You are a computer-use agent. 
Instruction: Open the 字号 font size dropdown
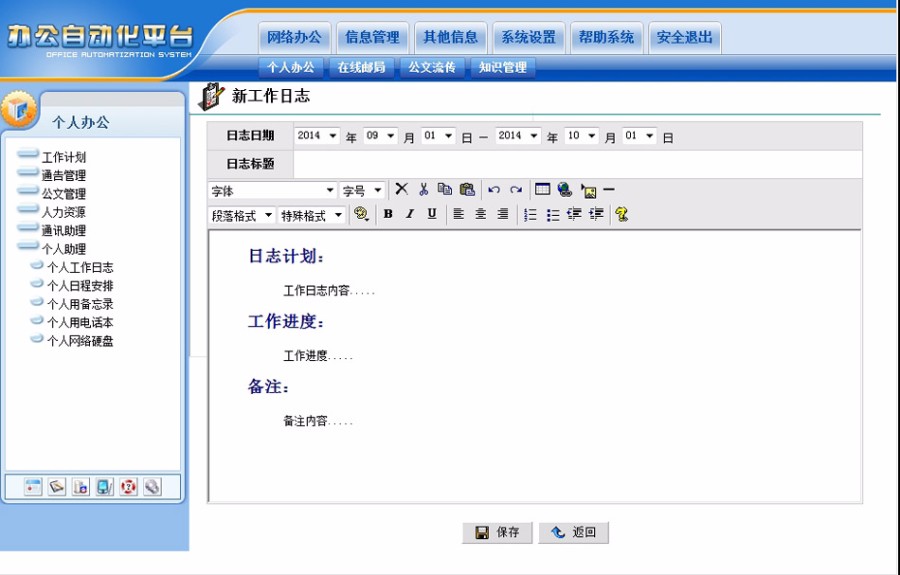[x=362, y=190]
